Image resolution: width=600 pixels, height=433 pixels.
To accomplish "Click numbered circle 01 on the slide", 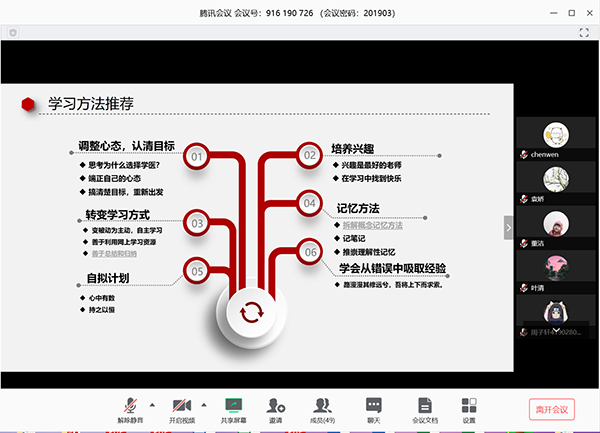I will click(196, 156).
